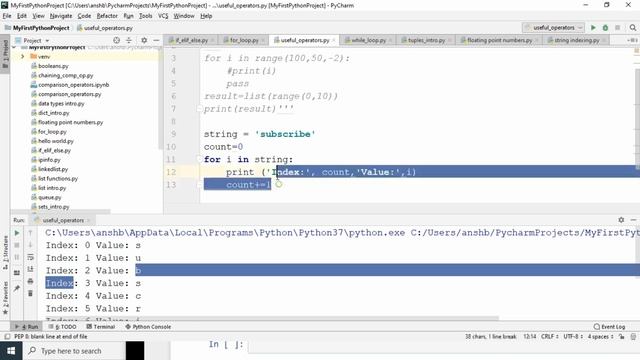Open line separator CRLF selector
The height and width of the screenshot is (360, 640).
tap(549, 337)
